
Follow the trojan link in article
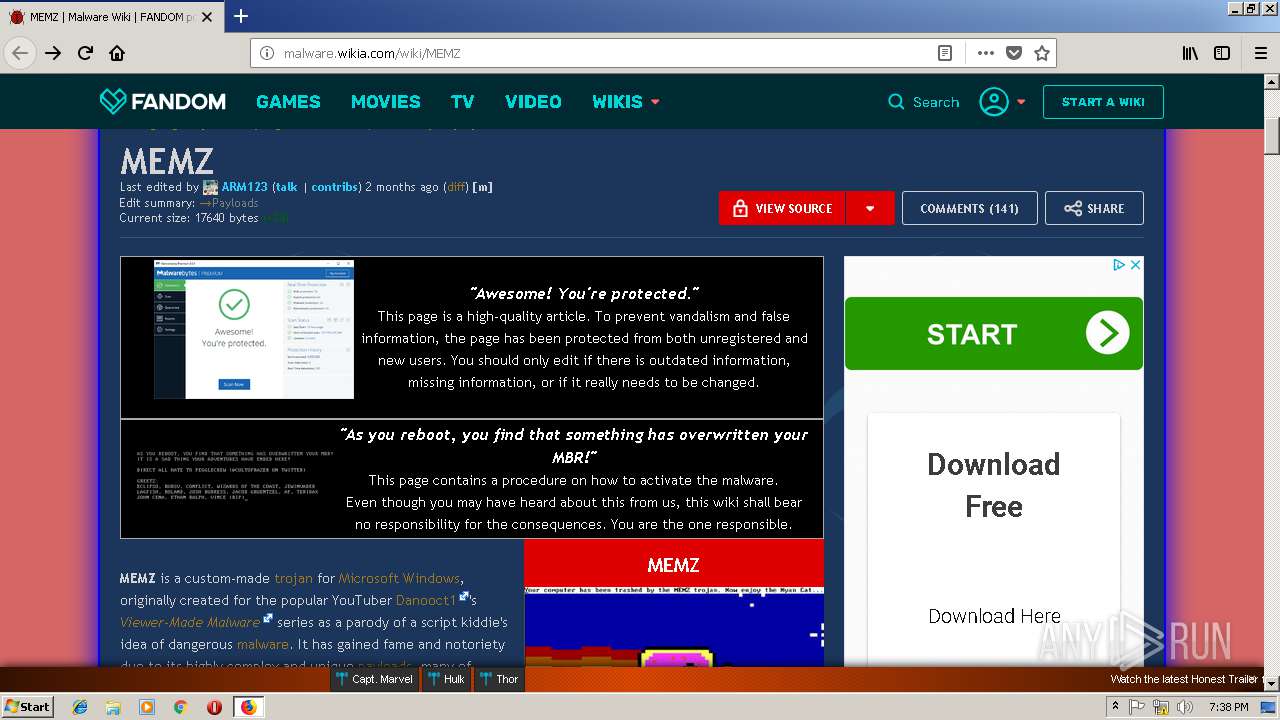tap(294, 578)
